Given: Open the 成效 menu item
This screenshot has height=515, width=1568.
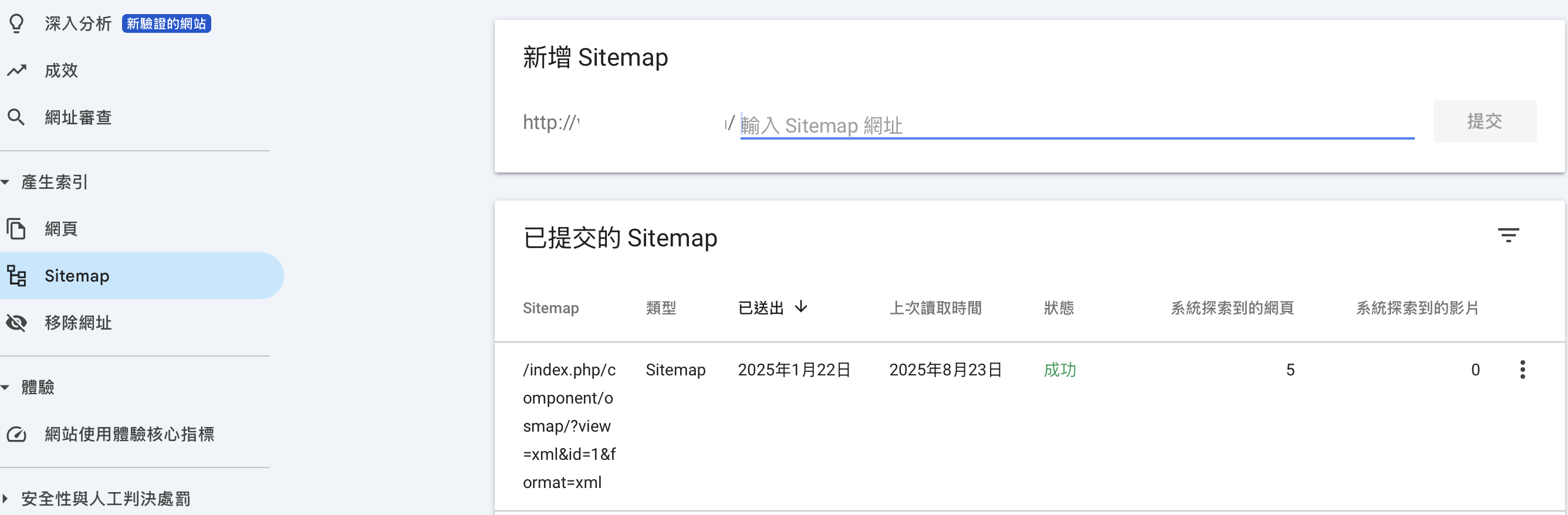Looking at the screenshot, I should pyautogui.click(x=62, y=70).
